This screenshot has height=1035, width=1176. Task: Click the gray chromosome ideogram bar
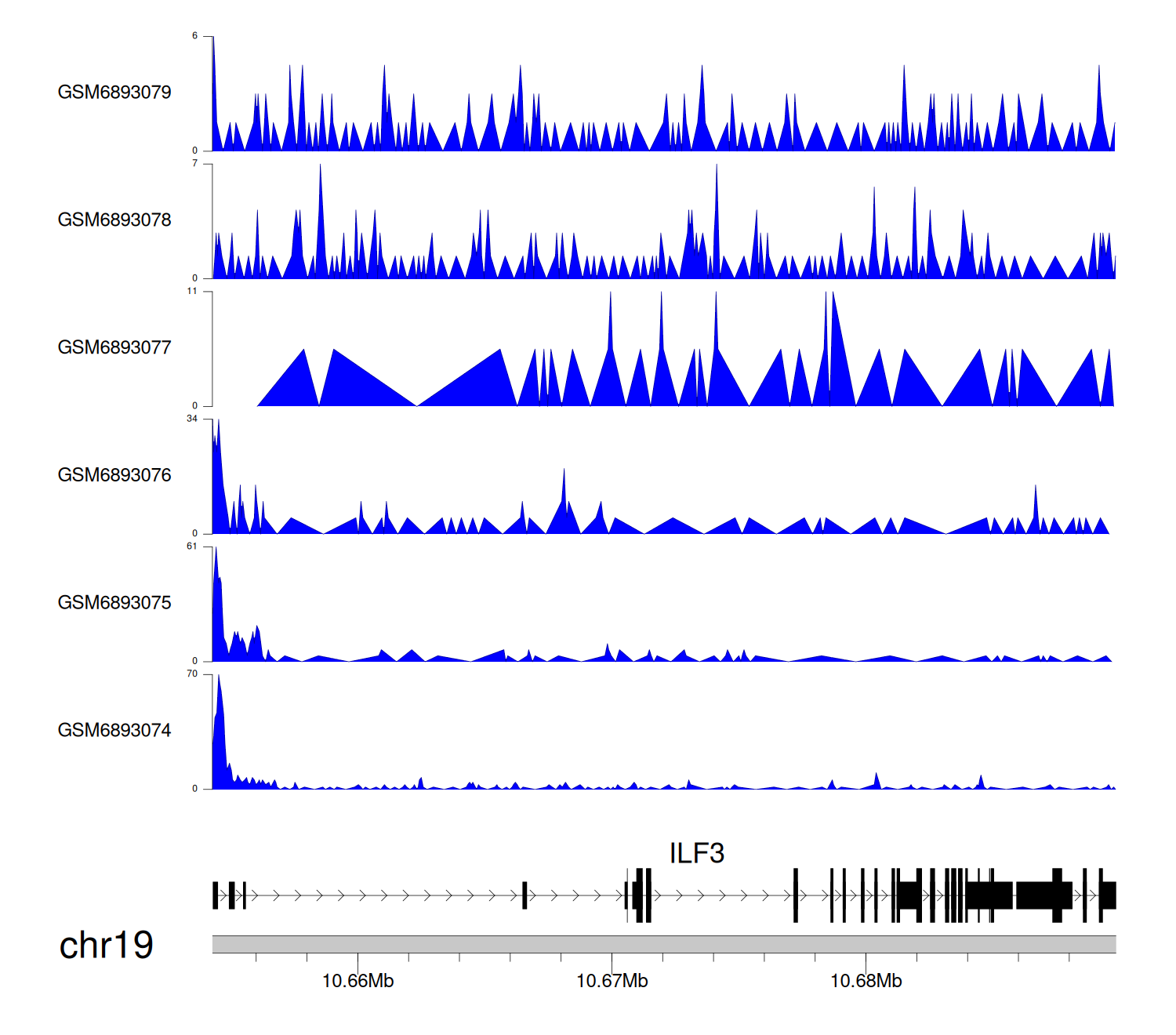pos(663,944)
